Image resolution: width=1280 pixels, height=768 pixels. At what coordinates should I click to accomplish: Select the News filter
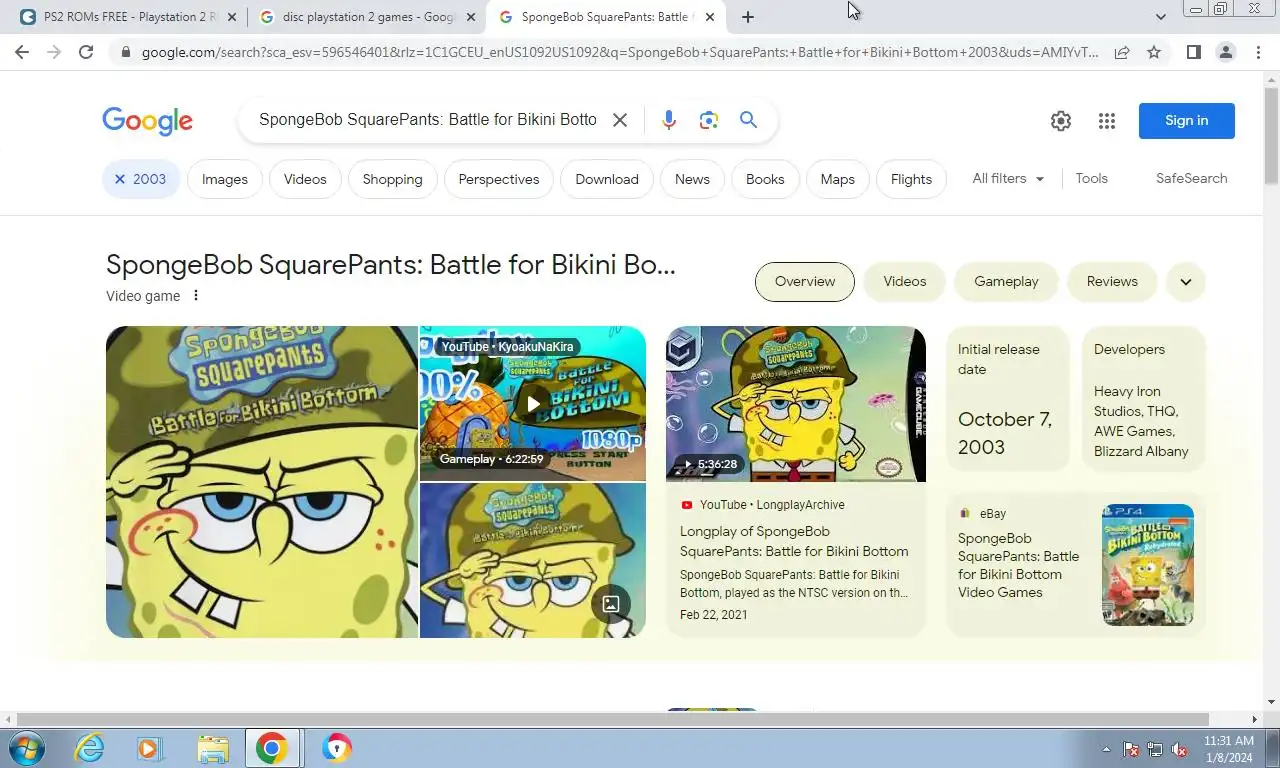(x=692, y=179)
